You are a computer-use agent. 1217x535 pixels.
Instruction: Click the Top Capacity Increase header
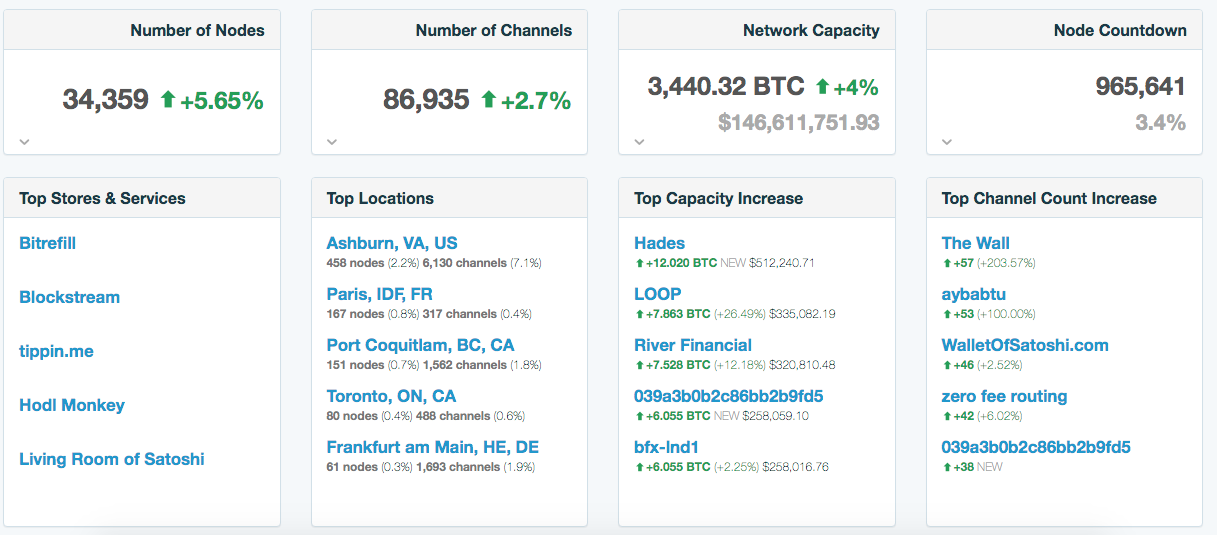(718, 198)
